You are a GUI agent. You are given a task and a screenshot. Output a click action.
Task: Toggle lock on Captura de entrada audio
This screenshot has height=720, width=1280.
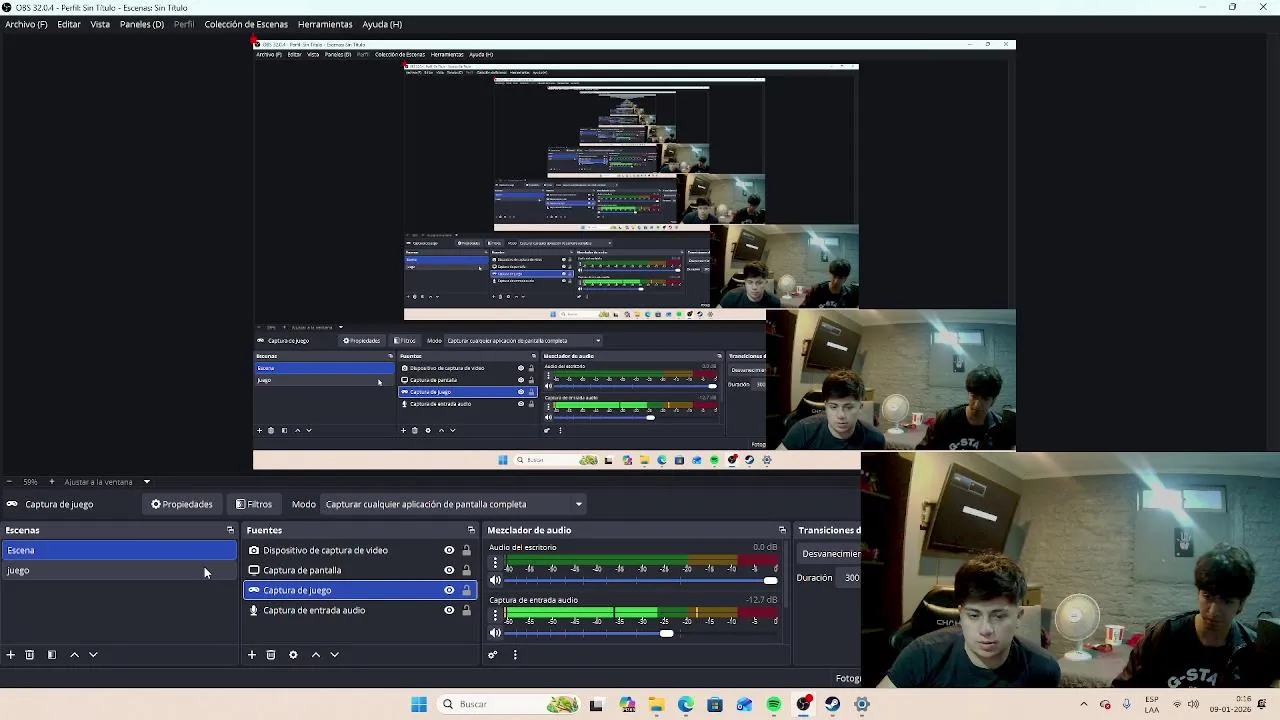click(466, 610)
